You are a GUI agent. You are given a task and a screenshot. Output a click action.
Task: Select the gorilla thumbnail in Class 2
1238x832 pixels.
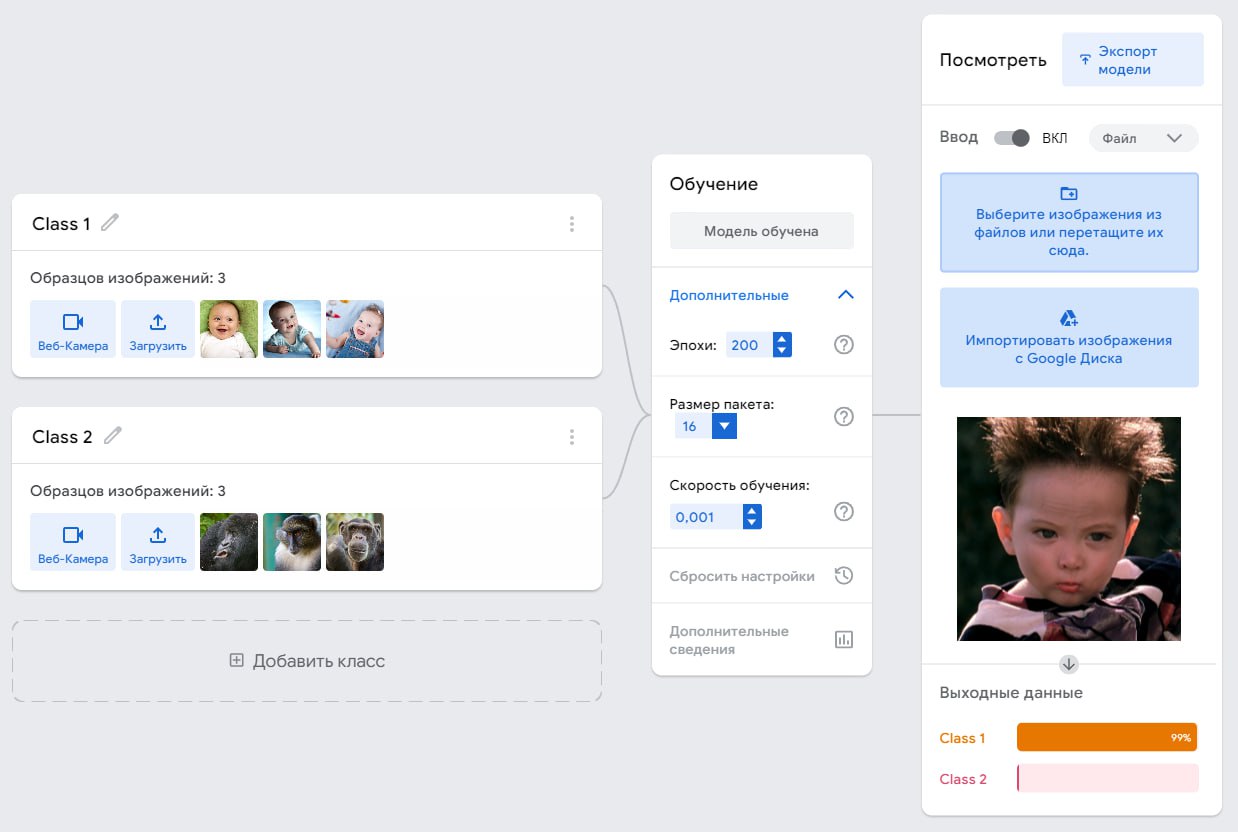click(x=229, y=542)
